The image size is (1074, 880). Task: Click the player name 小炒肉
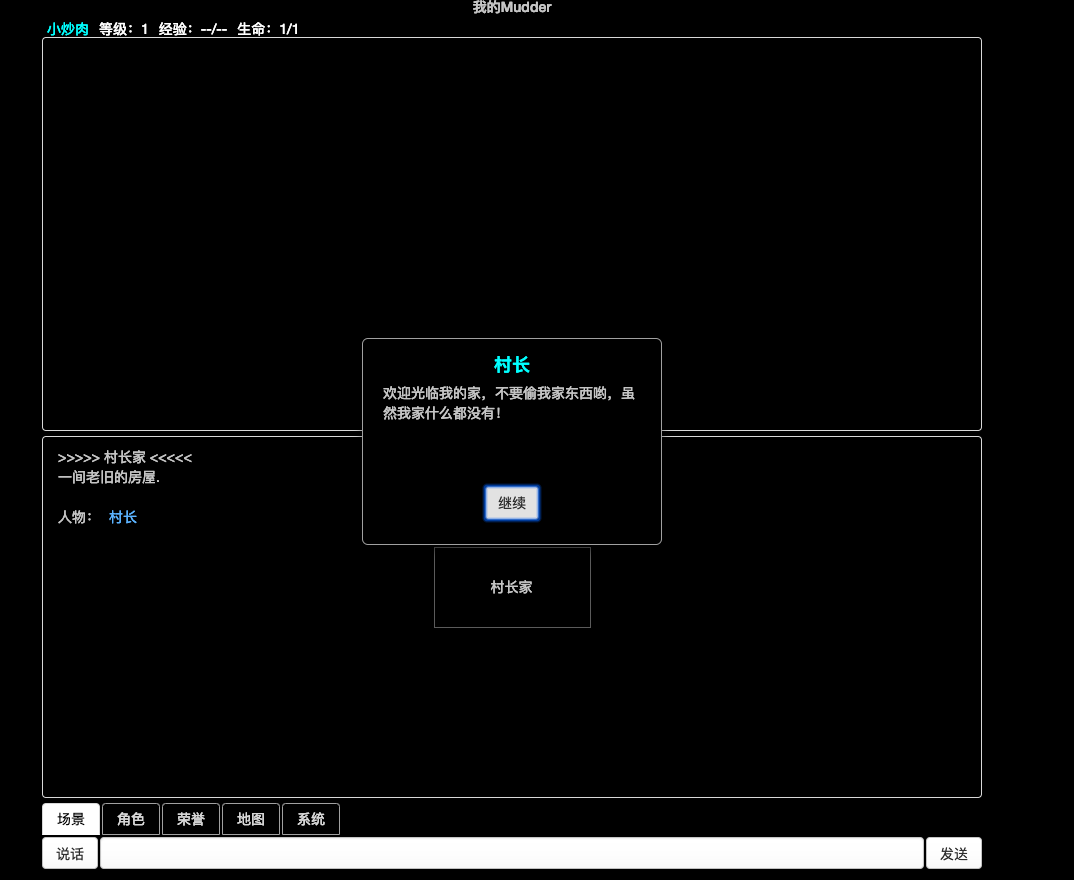[x=67, y=29]
